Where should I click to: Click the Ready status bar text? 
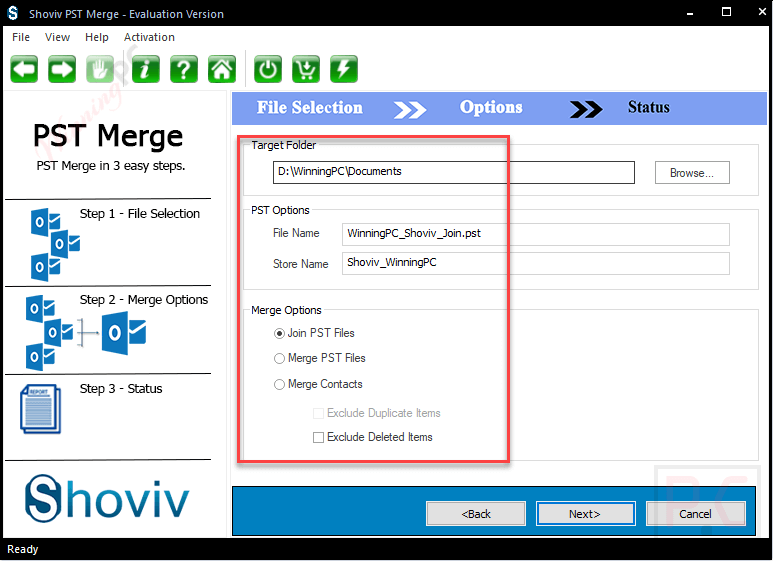click(x=23, y=549)
